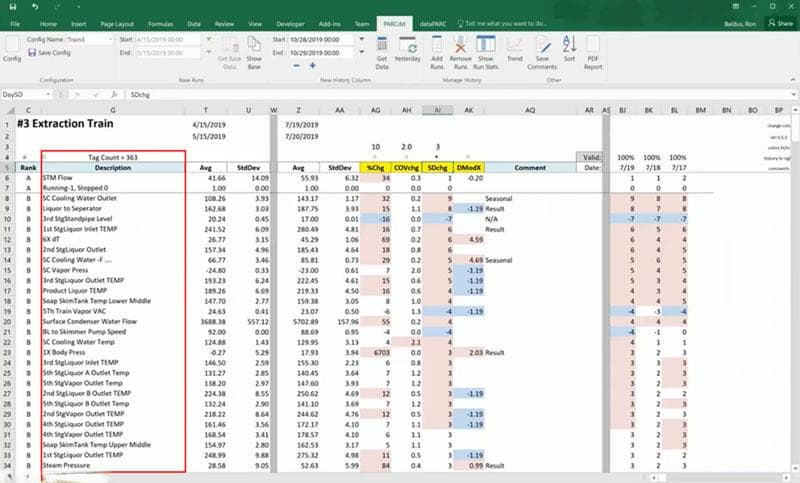Click the minus button under End date
This screenshot has width=800, height=483.
pos(296,66)
